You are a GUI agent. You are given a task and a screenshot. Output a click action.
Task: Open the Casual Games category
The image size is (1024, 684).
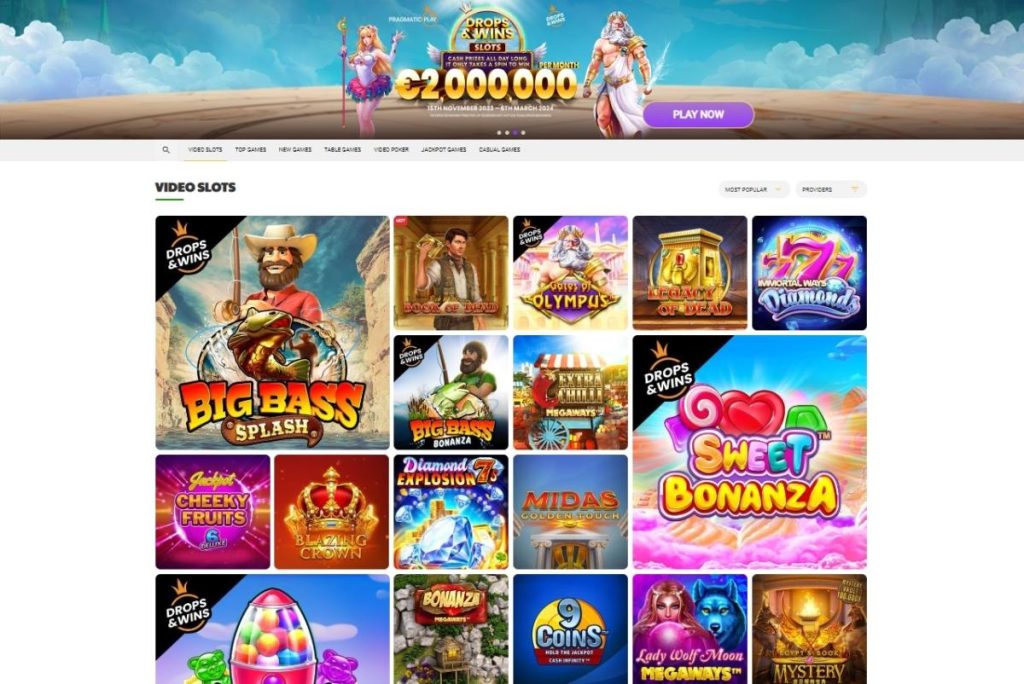coord(500,150)
